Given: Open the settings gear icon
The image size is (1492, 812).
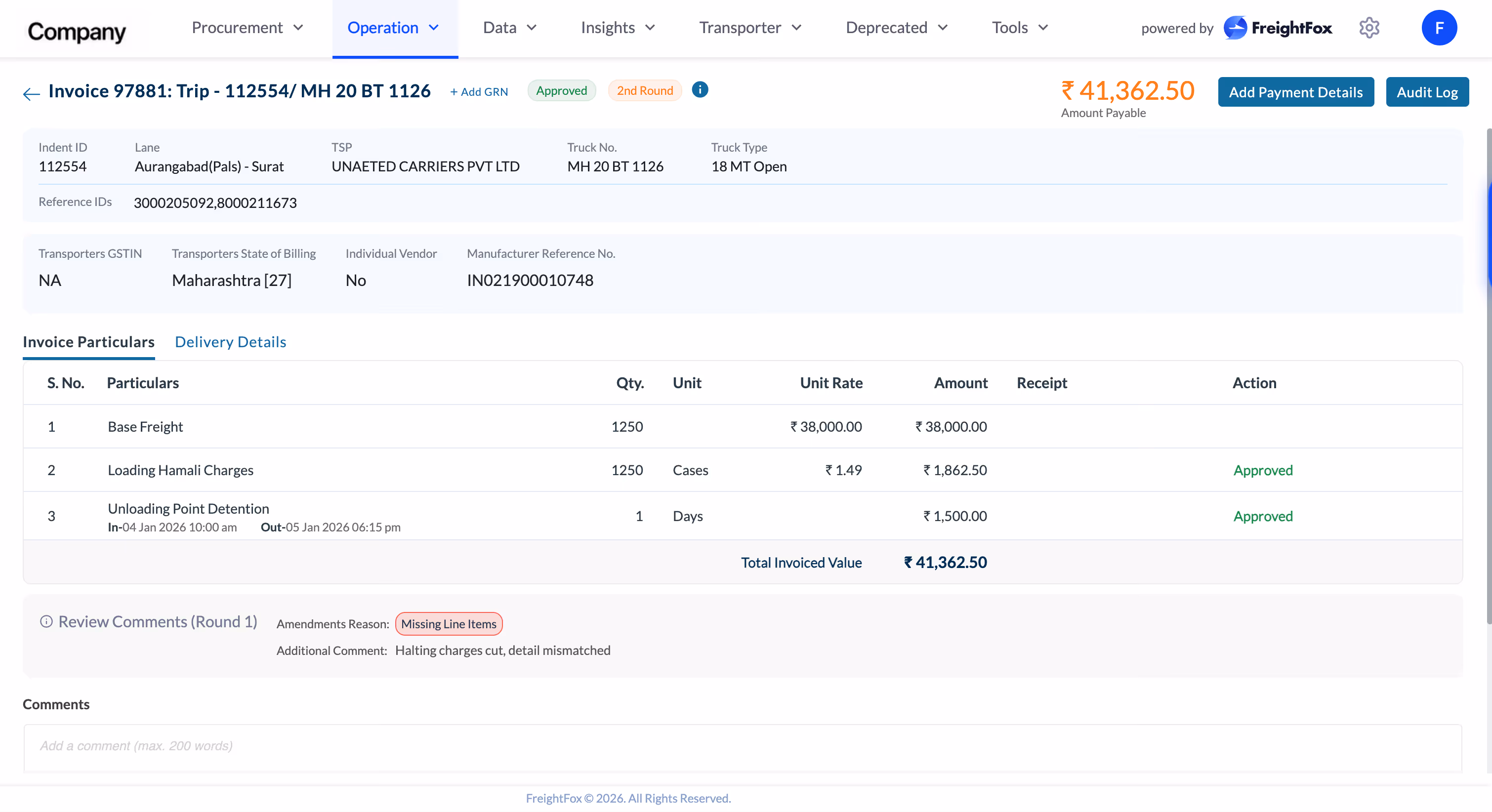Looking at the screenshot, I should 1369,28.
